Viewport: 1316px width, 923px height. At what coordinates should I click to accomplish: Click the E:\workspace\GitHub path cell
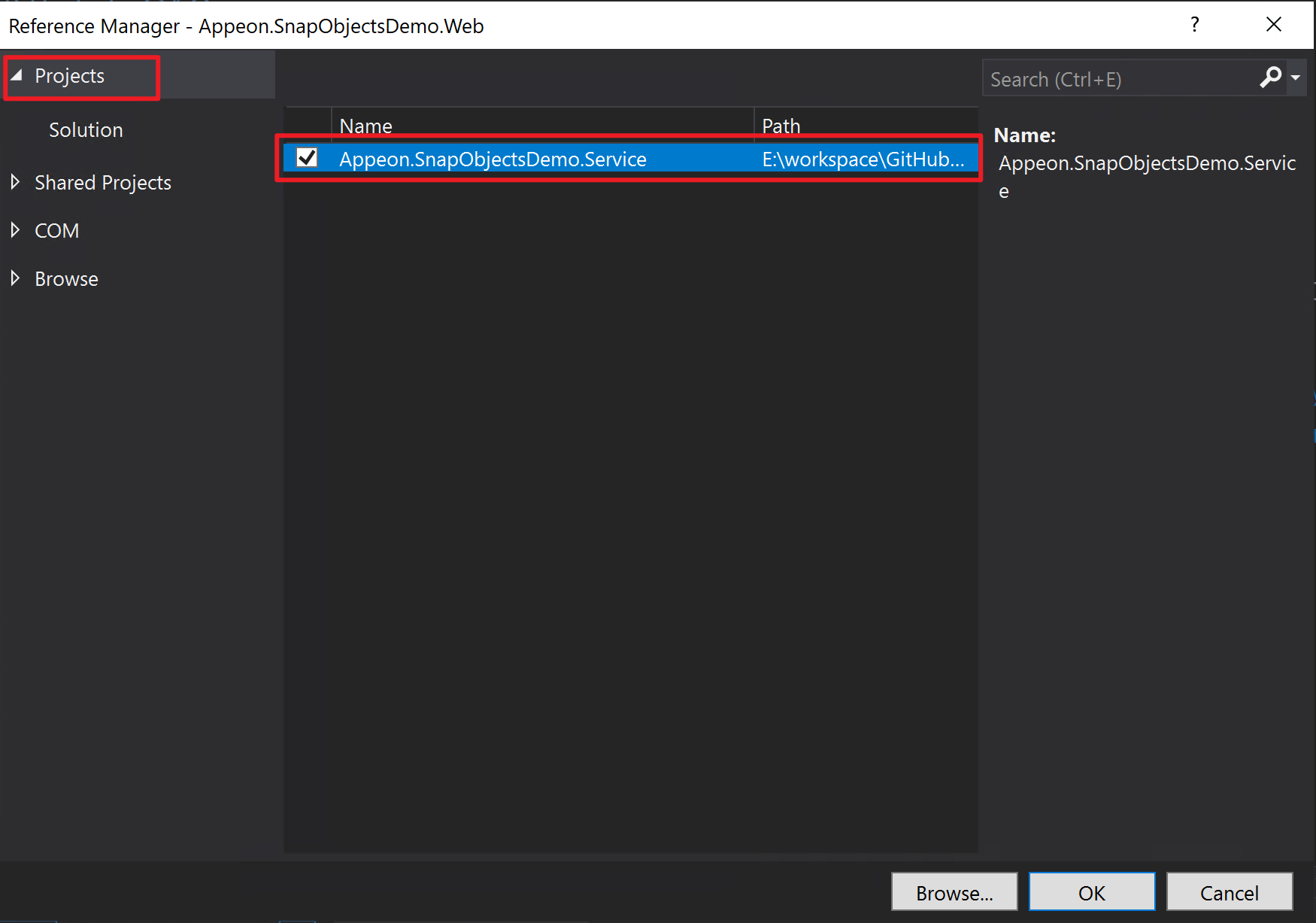[x=863, y=159]
